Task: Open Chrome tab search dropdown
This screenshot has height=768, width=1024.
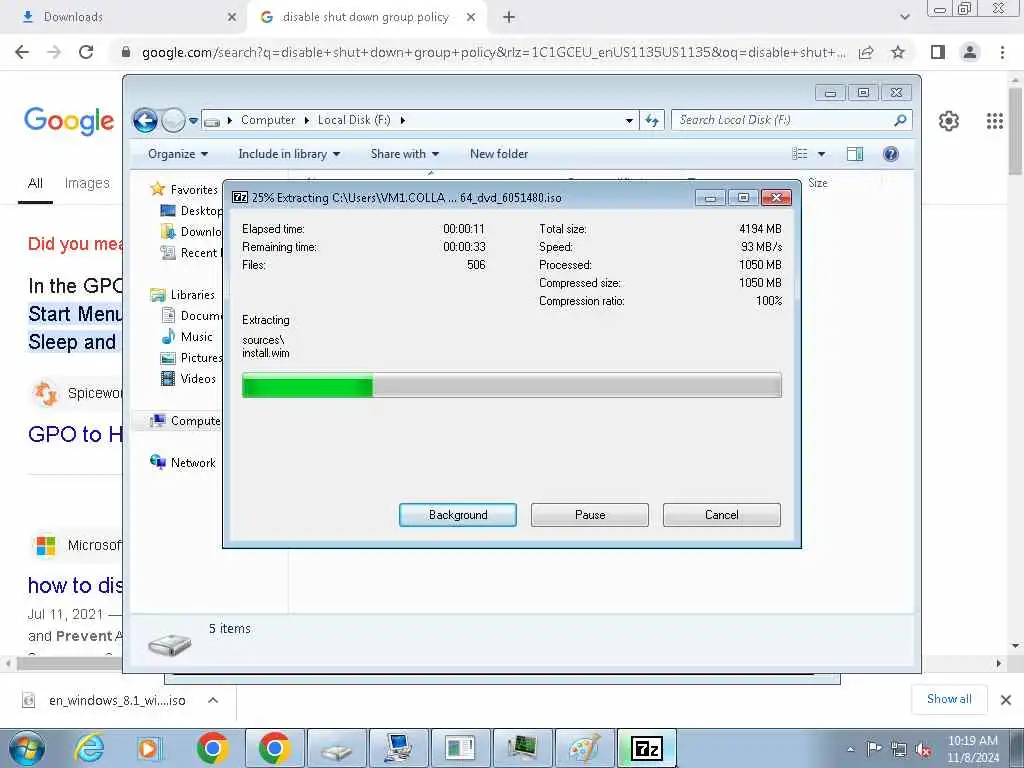Action: [x=904, y=17]
